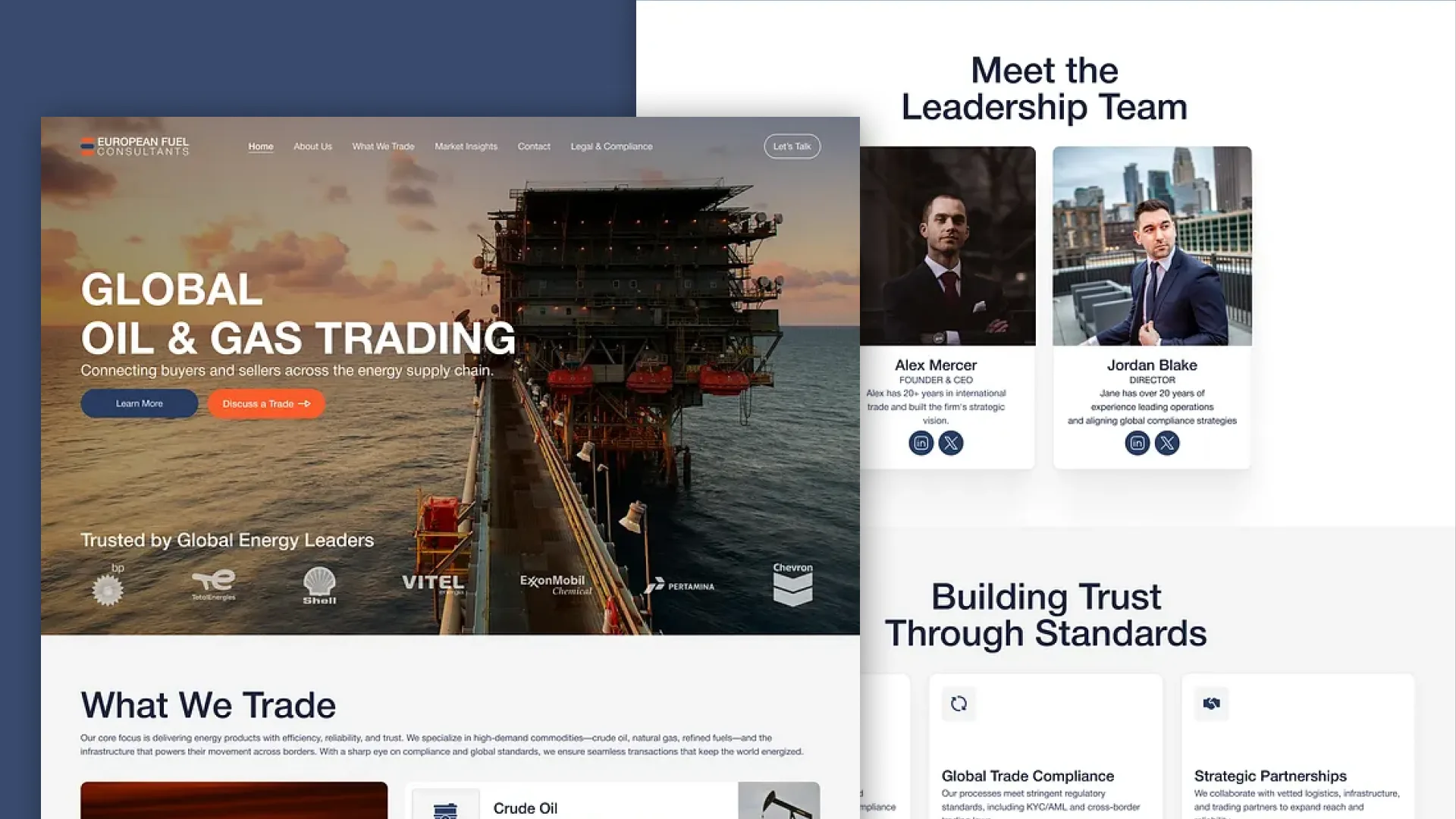The height and width of the screenshot is (819, 1456).
Task: Click the Discuss a Trade button
Action: coord(266,403)
